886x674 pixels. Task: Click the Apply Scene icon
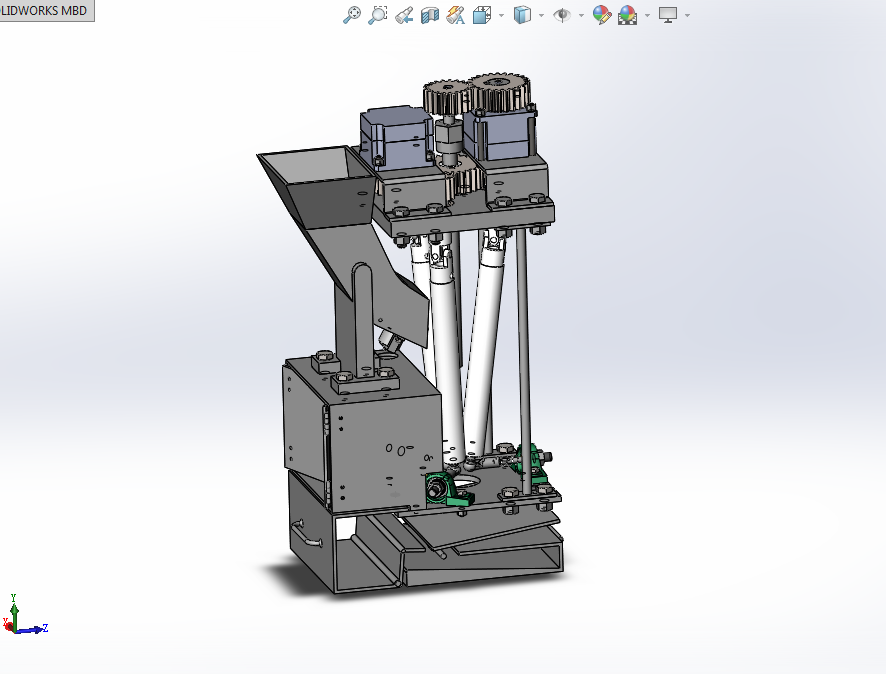[x=627, y=15]
